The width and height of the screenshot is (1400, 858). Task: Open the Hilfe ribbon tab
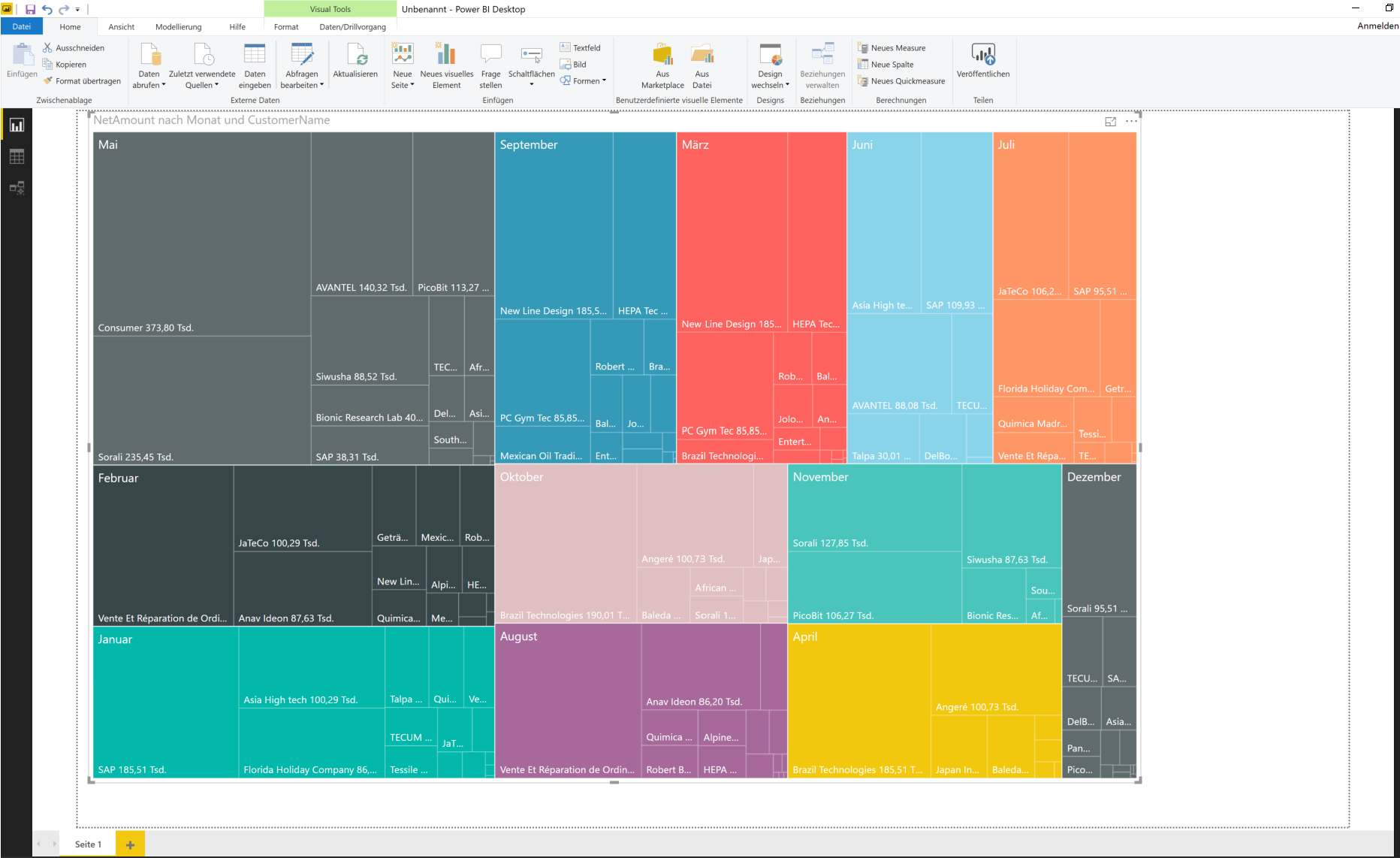point(237,27)
